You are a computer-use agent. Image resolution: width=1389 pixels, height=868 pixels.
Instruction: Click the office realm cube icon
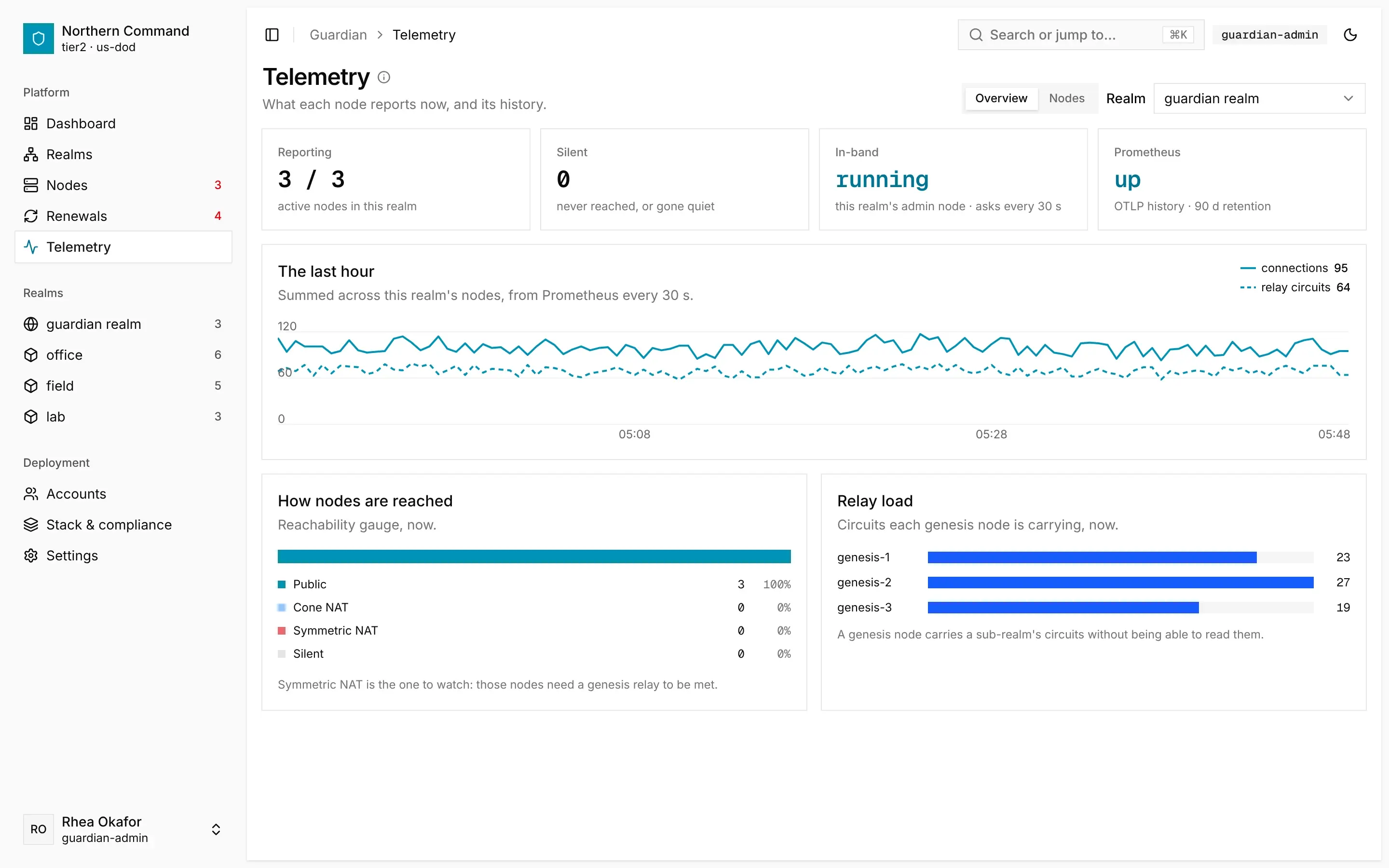click(x=31, y=355)
